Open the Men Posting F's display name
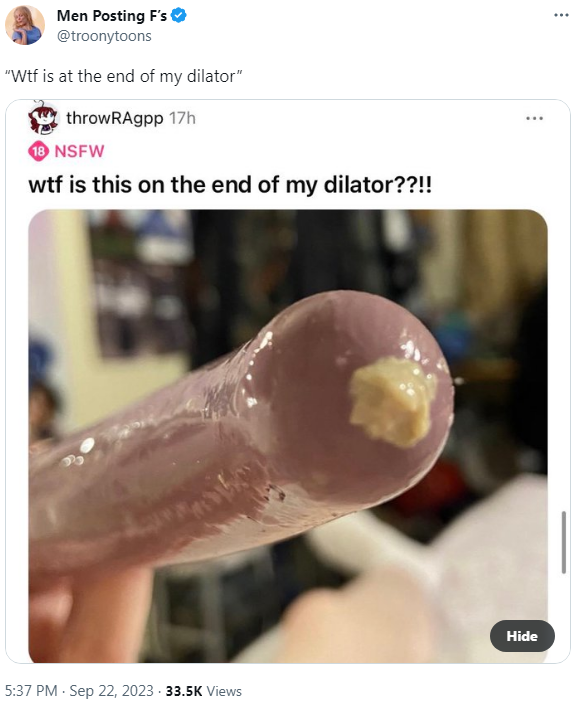Screen dimensions: 576x704 [112, 16]
